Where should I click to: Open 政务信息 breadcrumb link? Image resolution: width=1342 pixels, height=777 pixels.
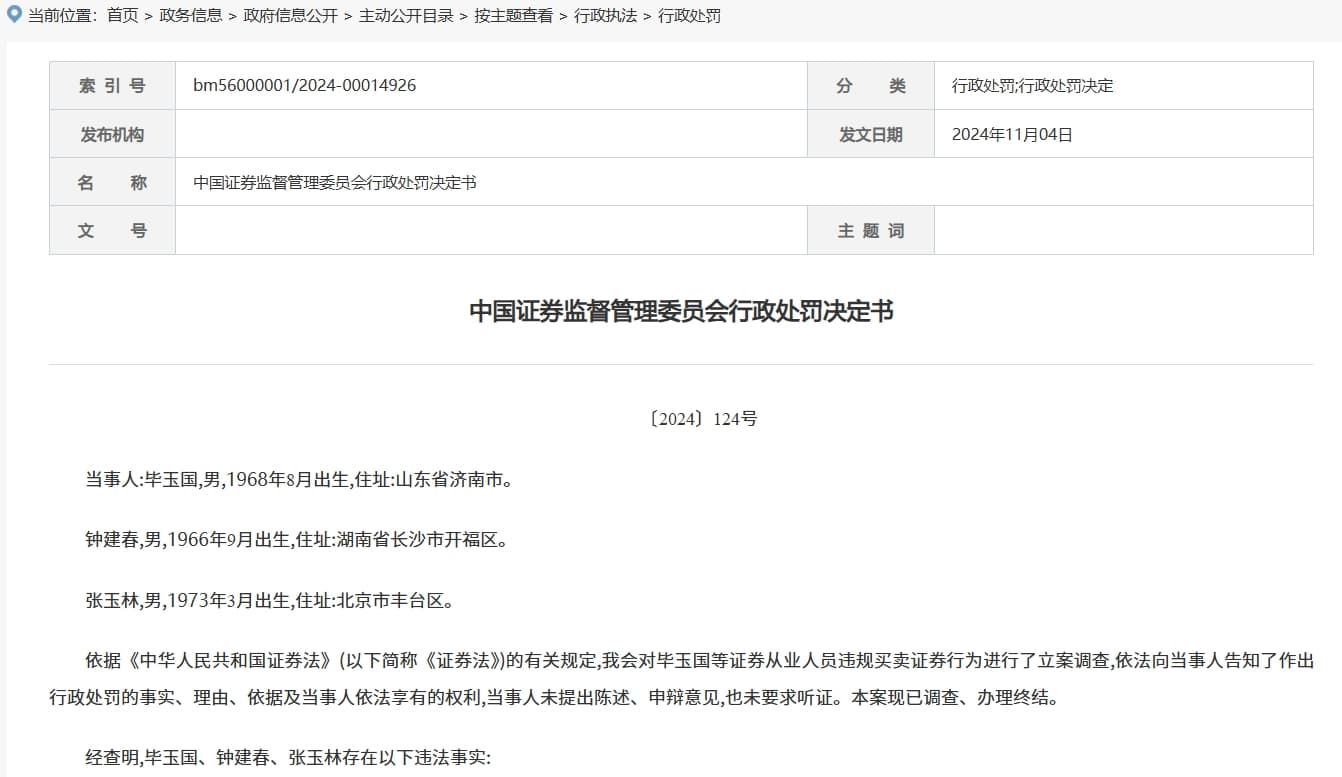[x=191, y=16]
